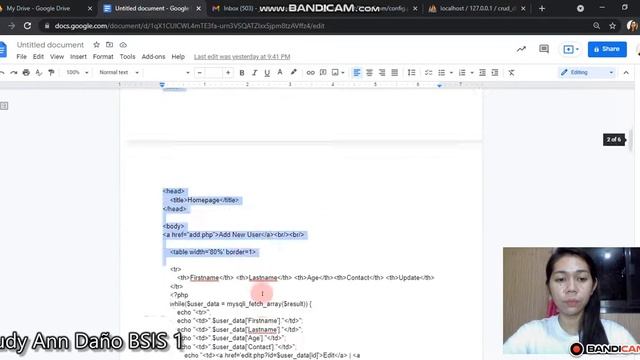Open the last edit history link
The image size is (640, 360).
tap(242, 57)
